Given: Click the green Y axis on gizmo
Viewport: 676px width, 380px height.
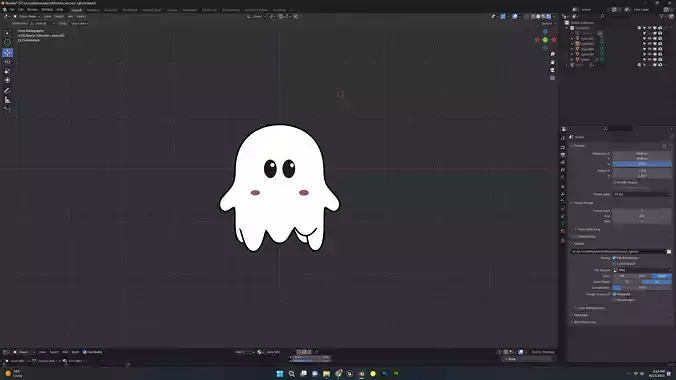Looking at the screenshot, I should tap(545, 40).
